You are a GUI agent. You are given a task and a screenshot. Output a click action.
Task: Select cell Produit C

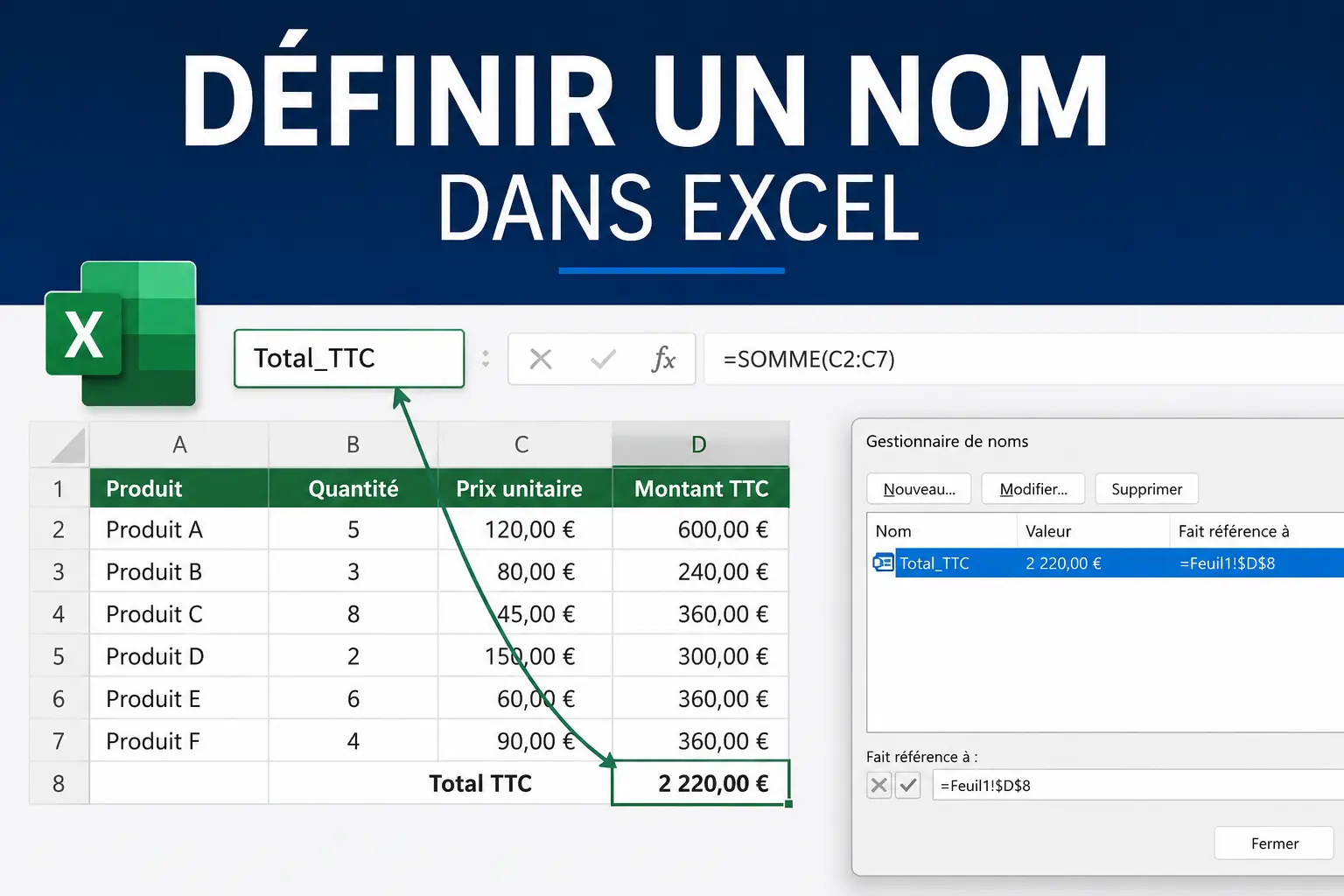(x=179, y=614)
